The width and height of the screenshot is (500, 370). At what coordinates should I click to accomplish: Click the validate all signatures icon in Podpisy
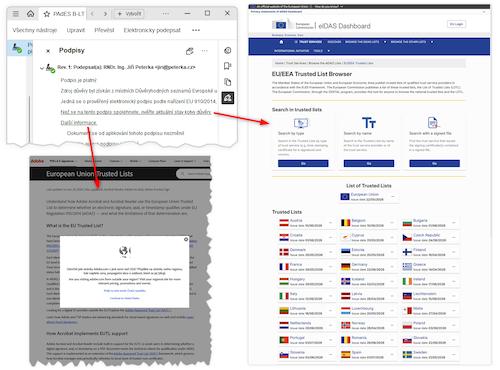tap(190, 51)
